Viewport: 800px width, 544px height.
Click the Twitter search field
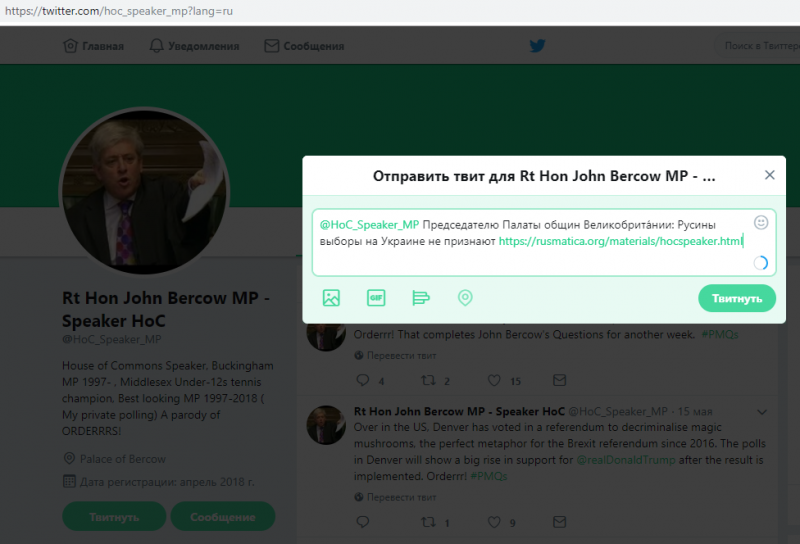coord(757,46)
